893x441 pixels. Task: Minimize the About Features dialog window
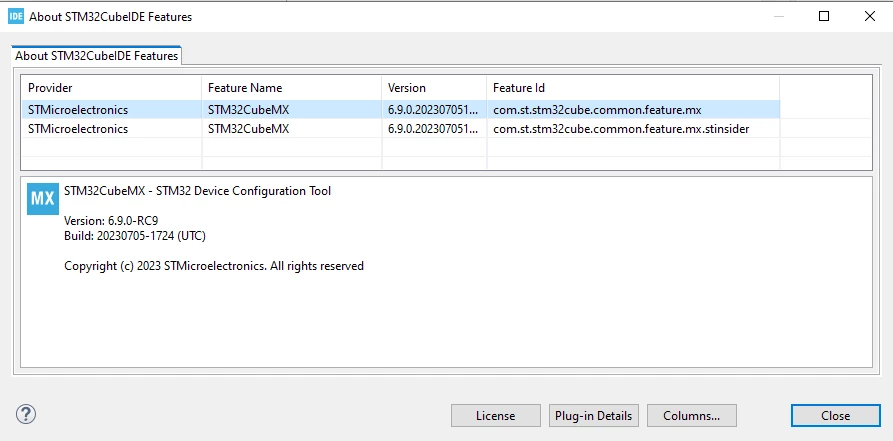click(779, 17)
